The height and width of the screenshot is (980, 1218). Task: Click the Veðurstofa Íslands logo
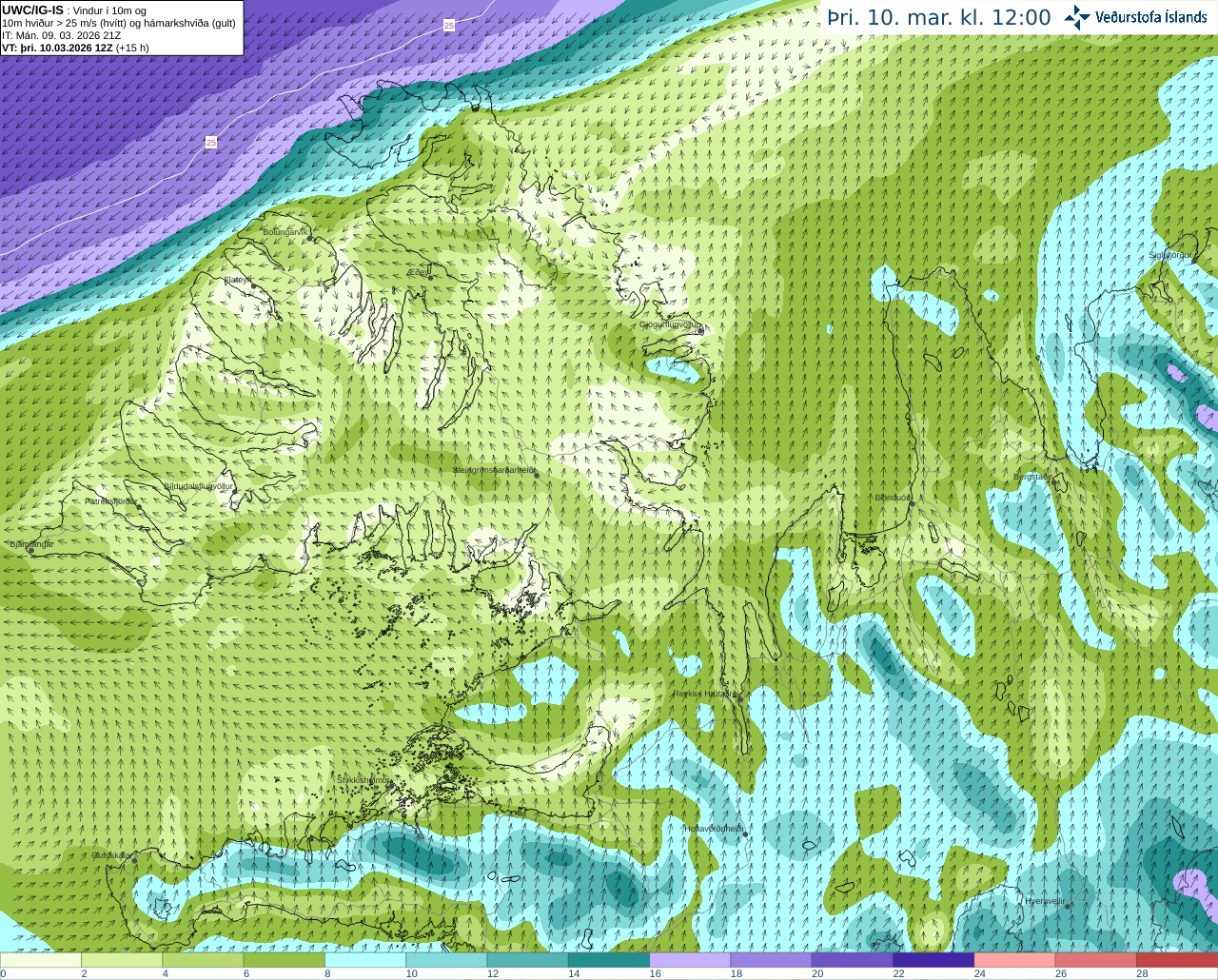click(x=1136, y=17)
